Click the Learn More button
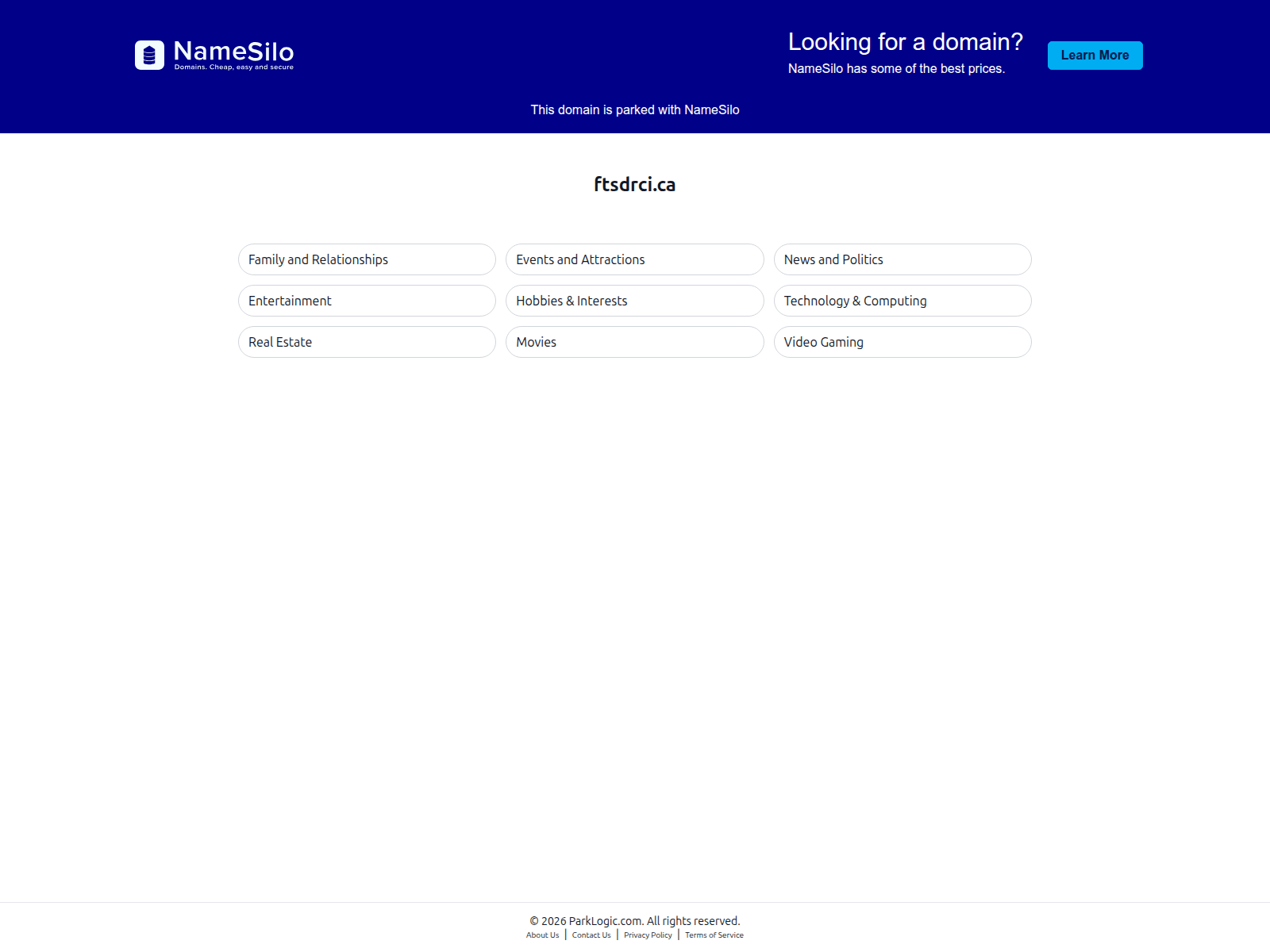 pyautogui.click(x=1095, y=56)
